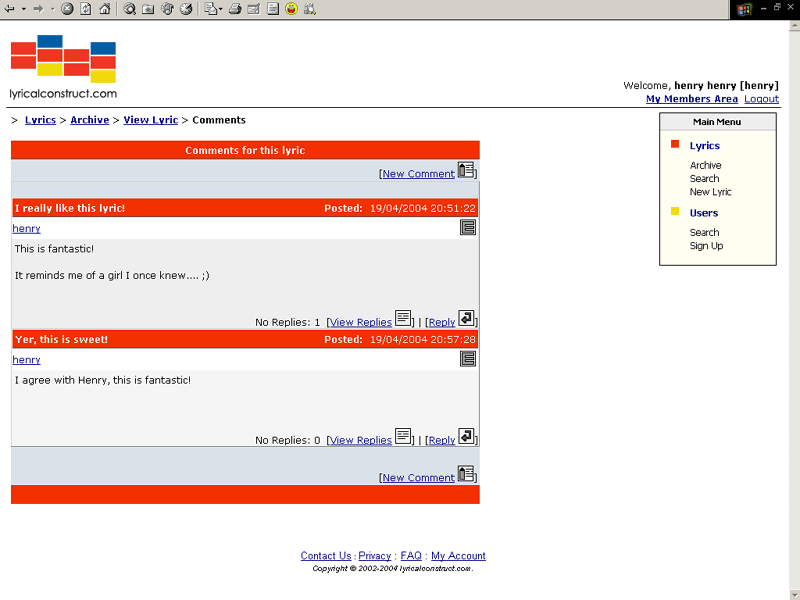
Task: Click the Discuss toolbar icon
Action: tap(273, 9)
